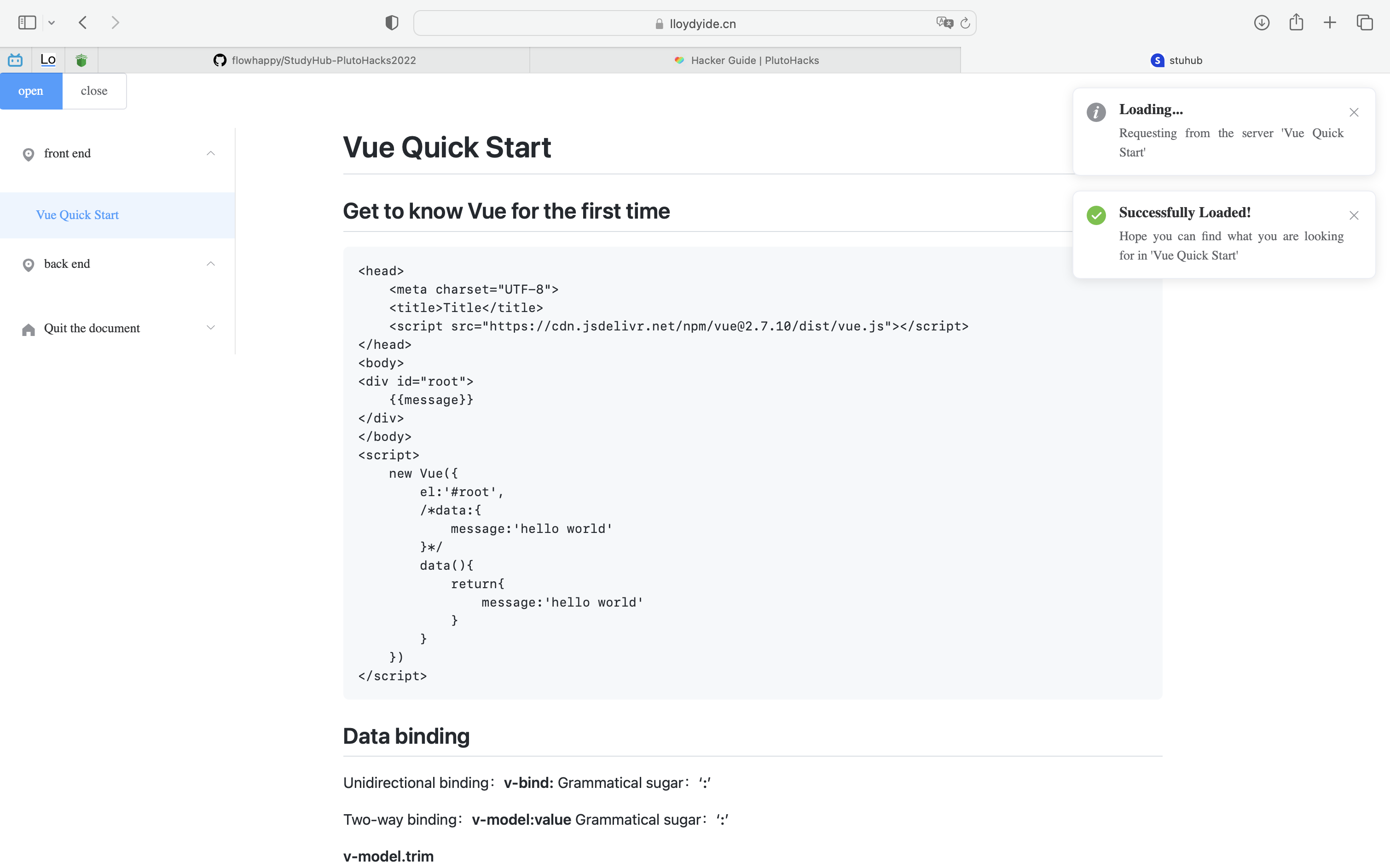This screenshot has height=868, width=1390.
Task: Open a new tab with plus icon
Action: (1330, 23)
